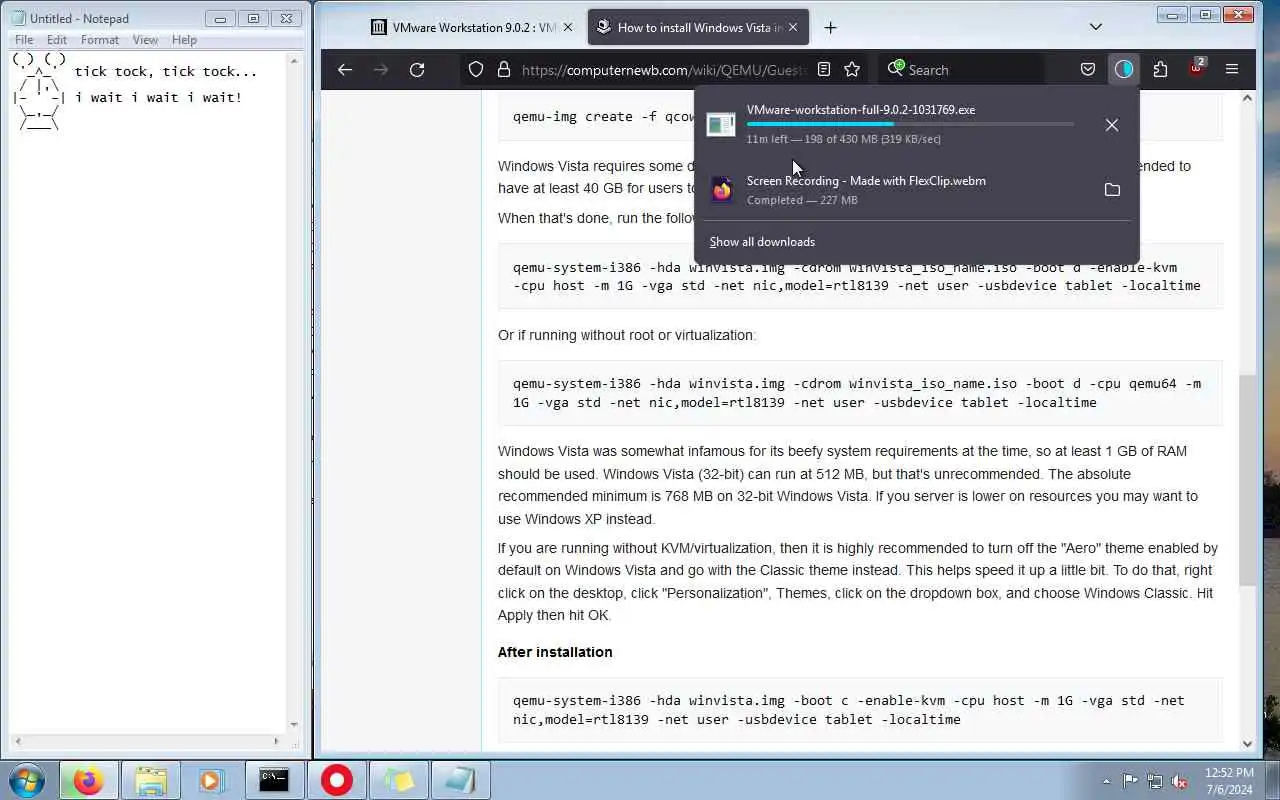
Task: Click Show all downloads link
Action: [762, 242]
